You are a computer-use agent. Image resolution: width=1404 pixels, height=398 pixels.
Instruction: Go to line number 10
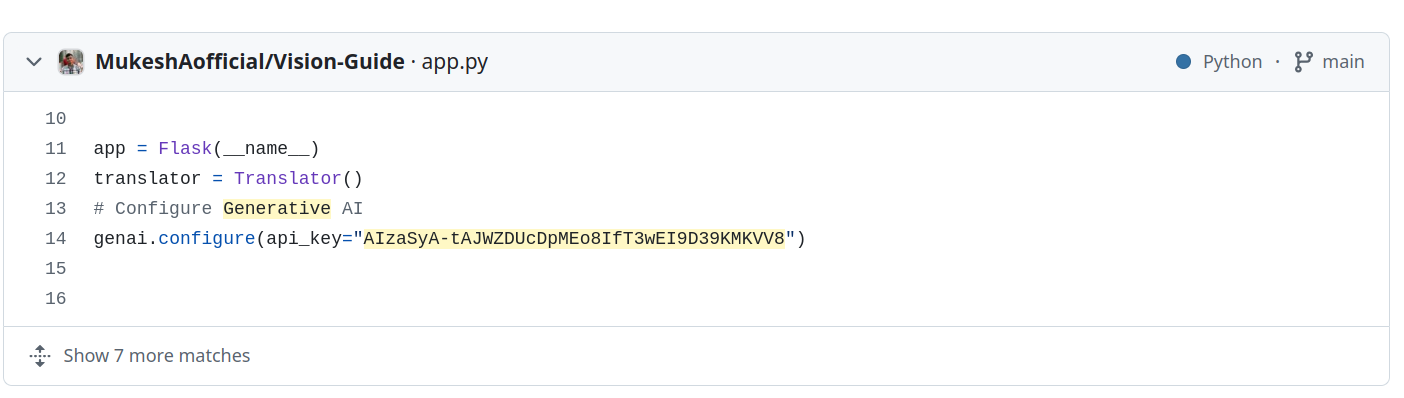[55, 119]
